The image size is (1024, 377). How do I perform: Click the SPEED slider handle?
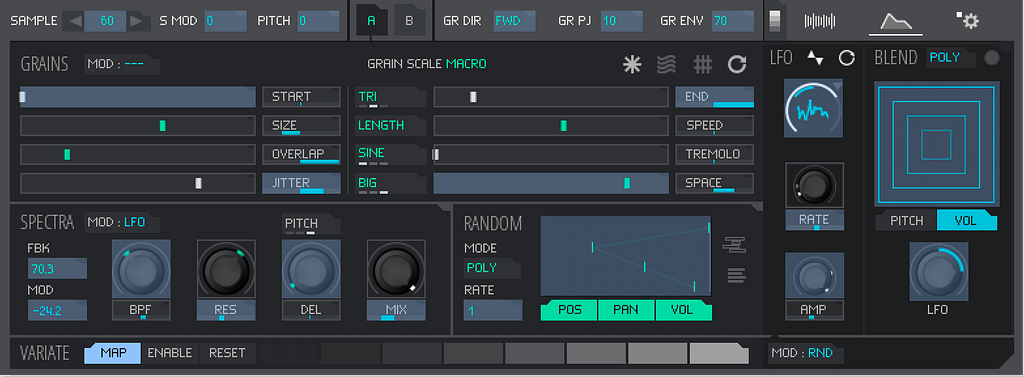tap(564, 125)
